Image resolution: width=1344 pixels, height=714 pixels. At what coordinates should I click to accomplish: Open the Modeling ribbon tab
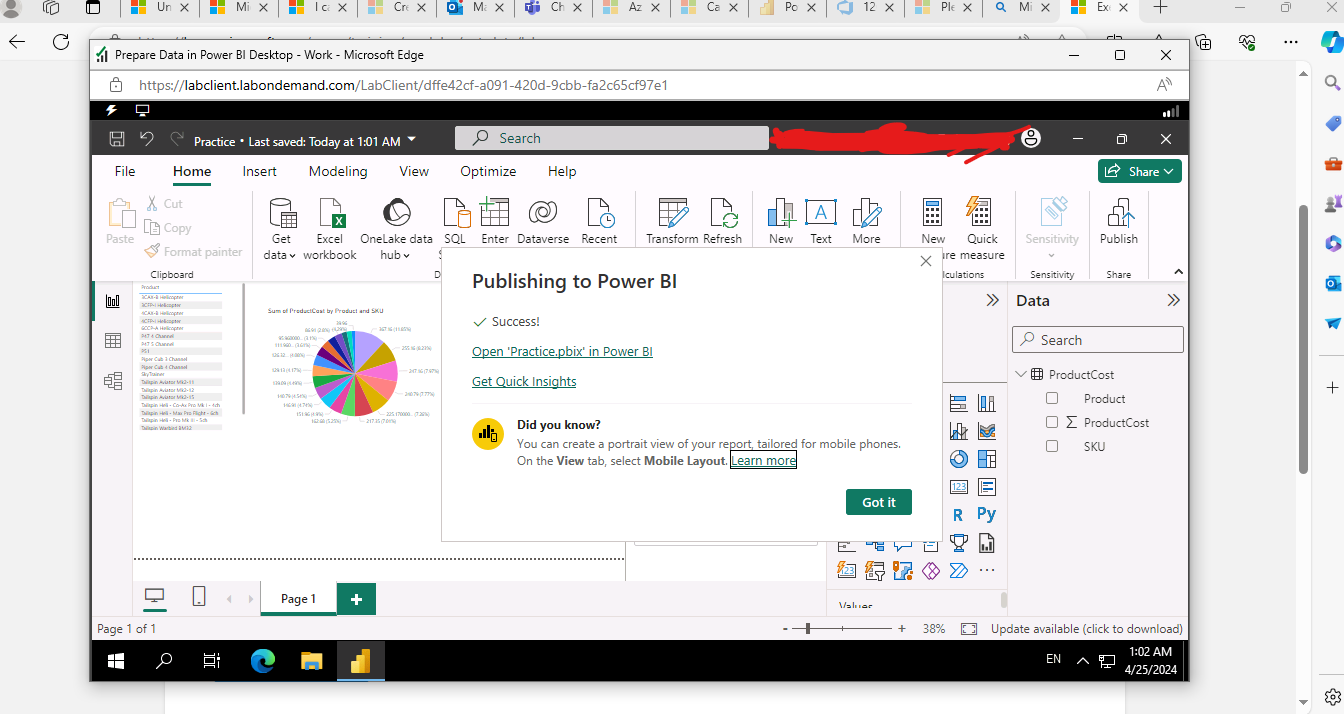[337, 171]
